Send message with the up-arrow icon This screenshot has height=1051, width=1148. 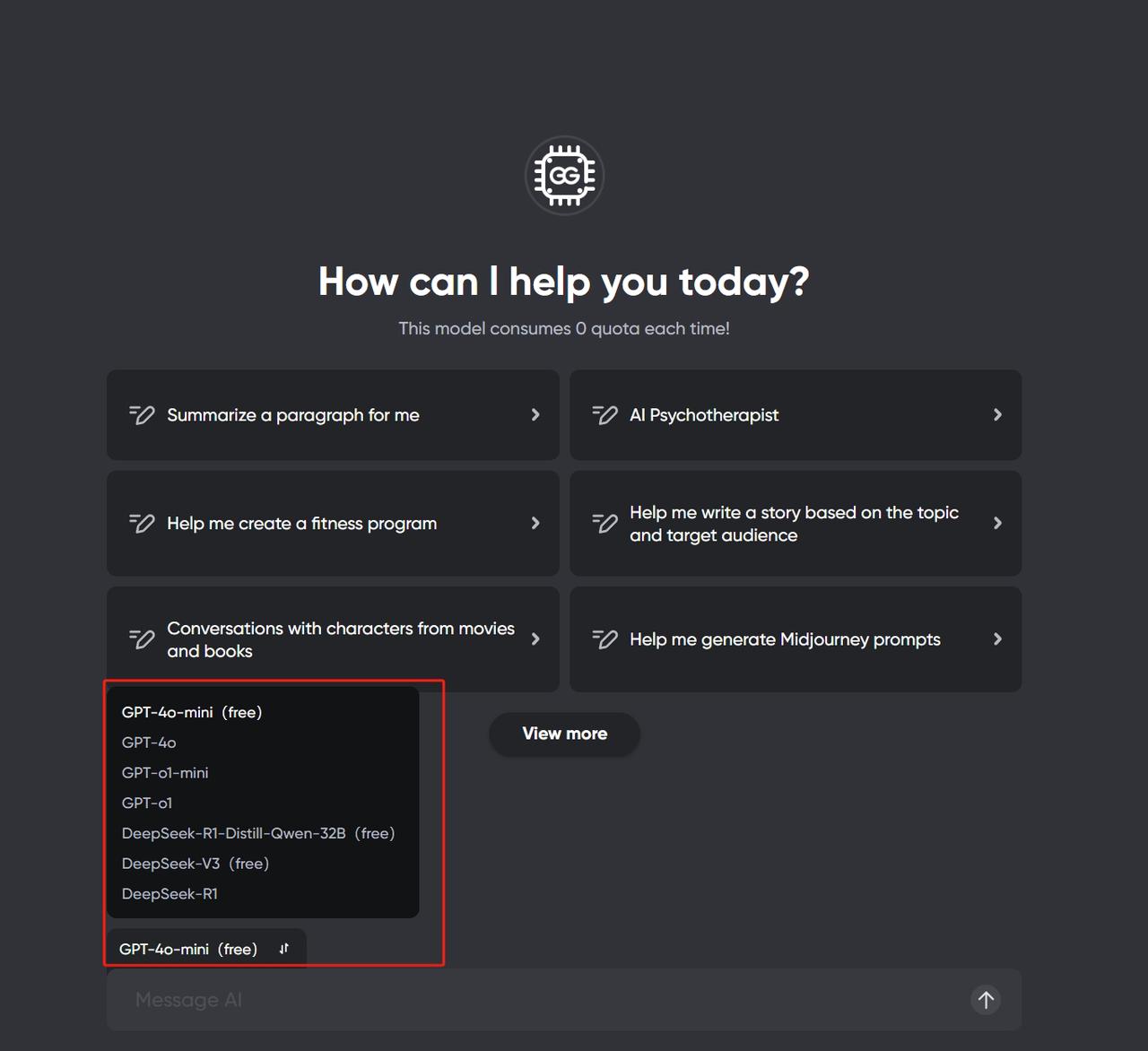coord(986,1000)
